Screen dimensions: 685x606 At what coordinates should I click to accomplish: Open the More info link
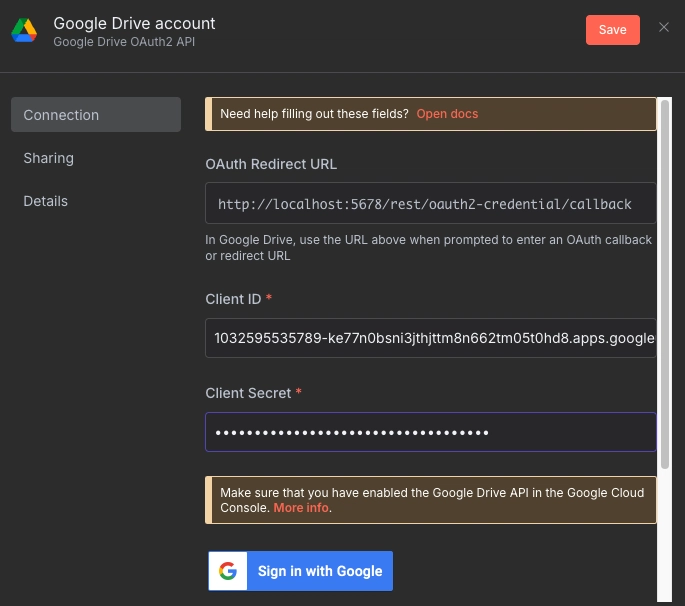[301, 508]
